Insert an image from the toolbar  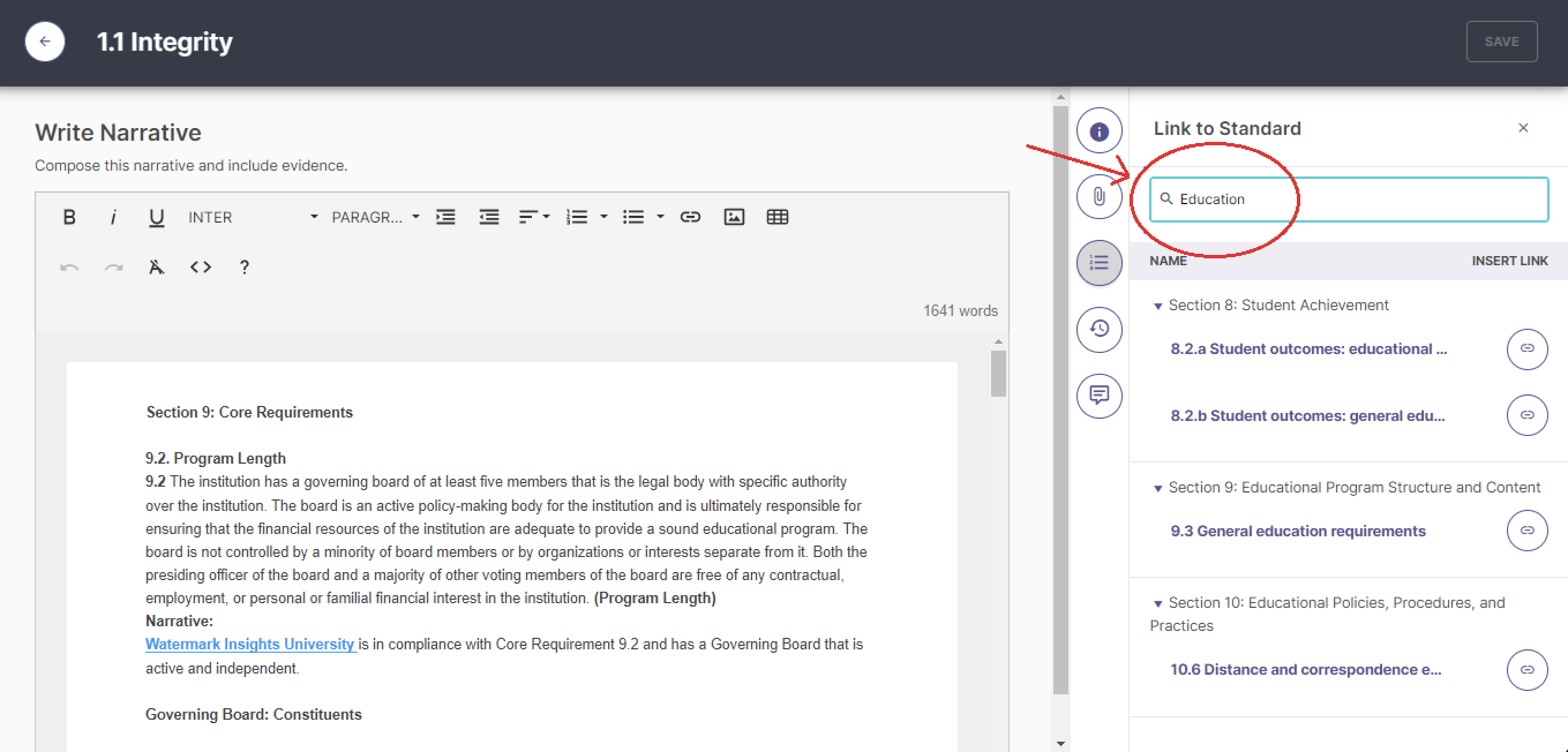click(733, 217)
